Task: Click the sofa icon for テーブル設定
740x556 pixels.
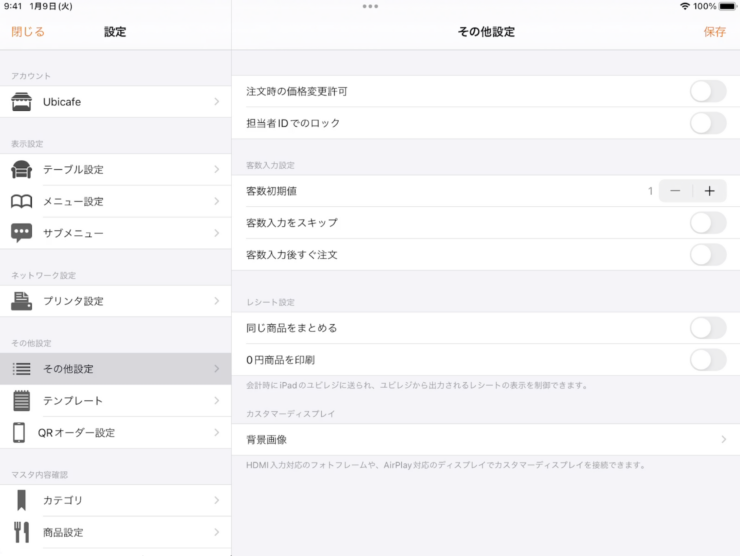Action: [x=21, y=169]
